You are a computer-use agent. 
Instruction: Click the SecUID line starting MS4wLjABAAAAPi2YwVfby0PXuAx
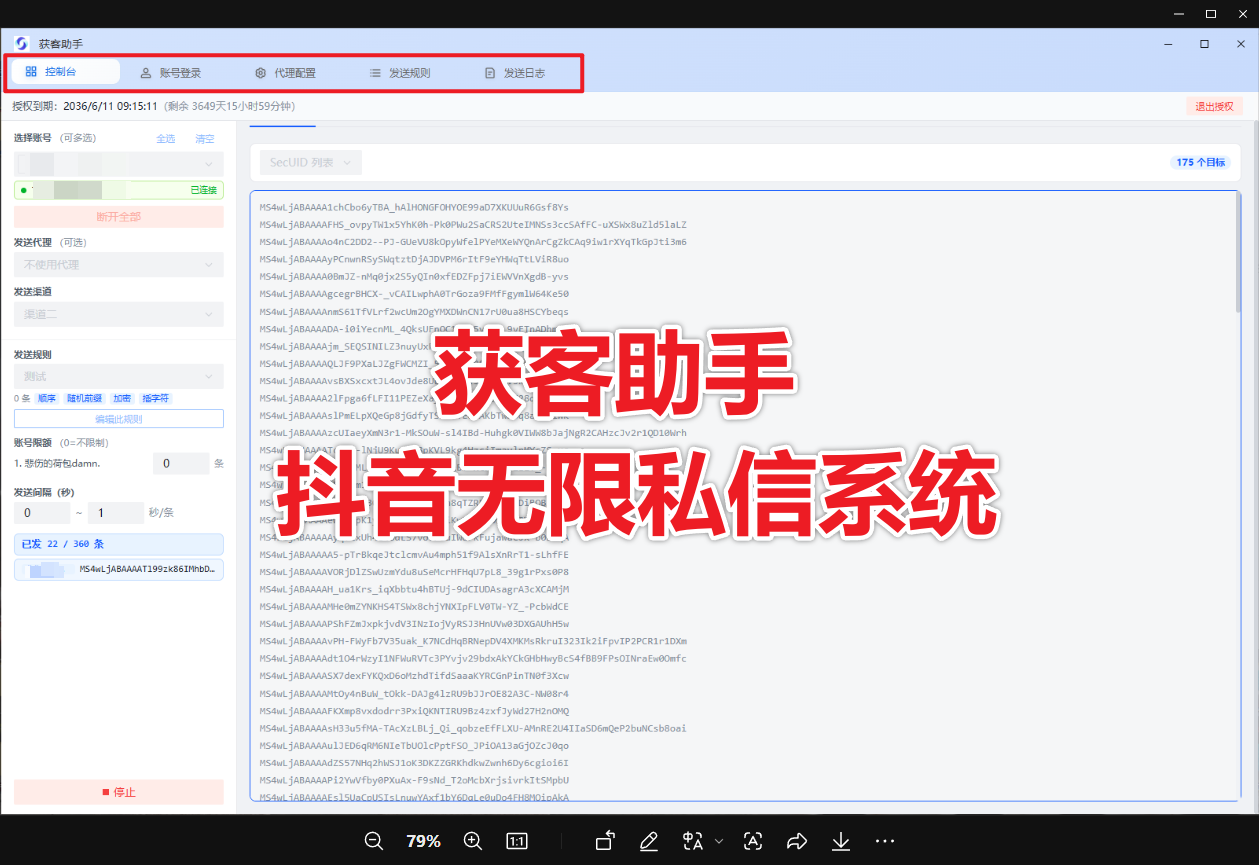point(414,780)
